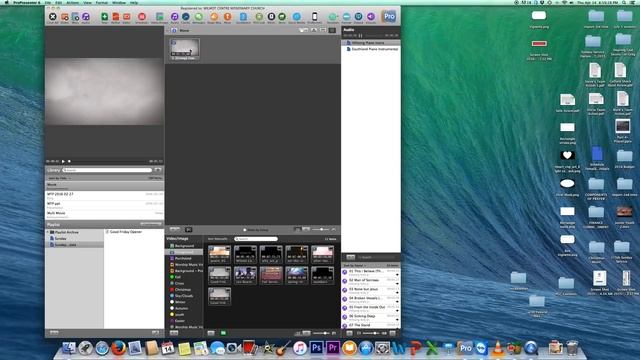Open Firefox from the dock
Screen dimensions: 640x360
pyautogui.click(x=118, y=348)
